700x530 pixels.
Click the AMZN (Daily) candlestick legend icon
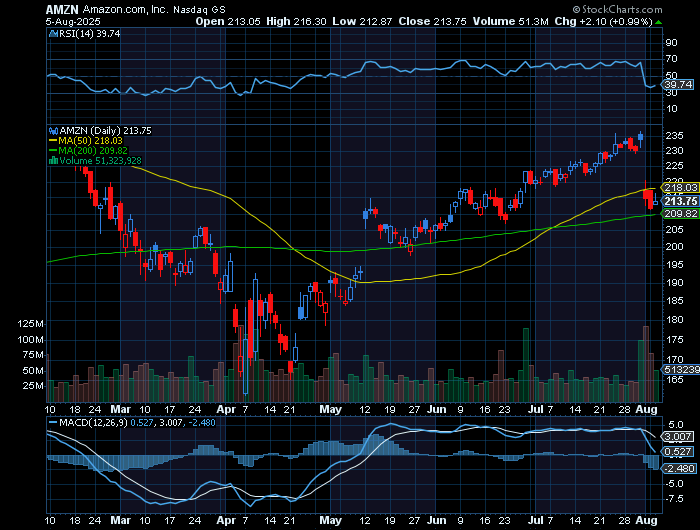pyautogui.click(x=54, y=131)
